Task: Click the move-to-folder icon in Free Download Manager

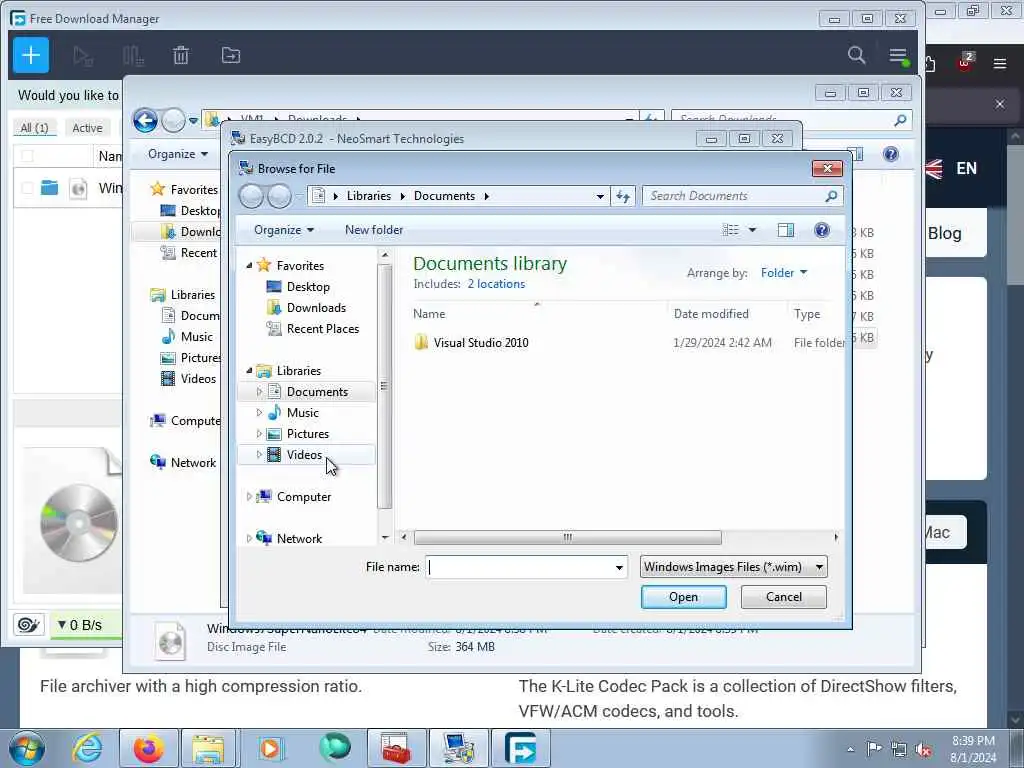Action: (x=231, y=56)
